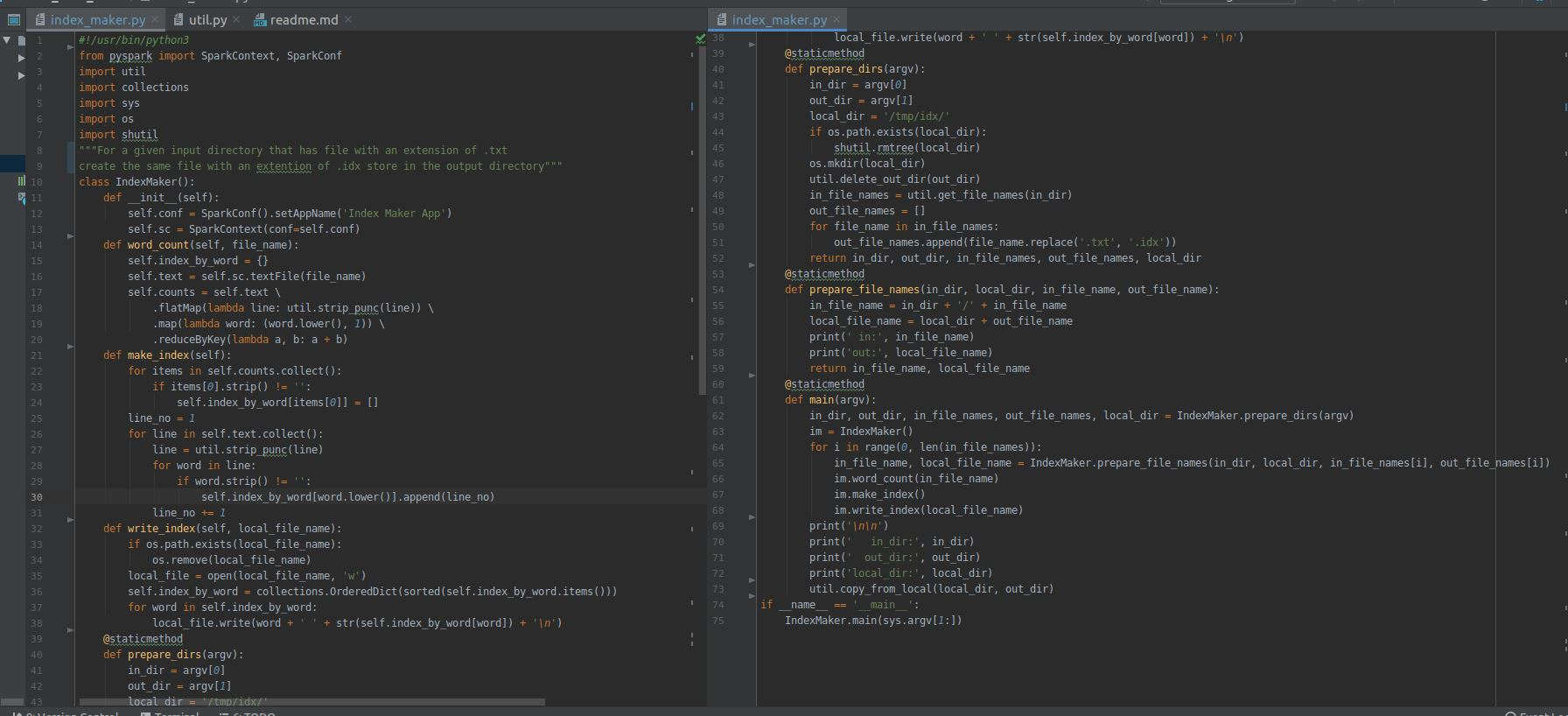Click the gutter marker icon beside line 11
The image size is (1568, 716).
[x=22, y=198]
